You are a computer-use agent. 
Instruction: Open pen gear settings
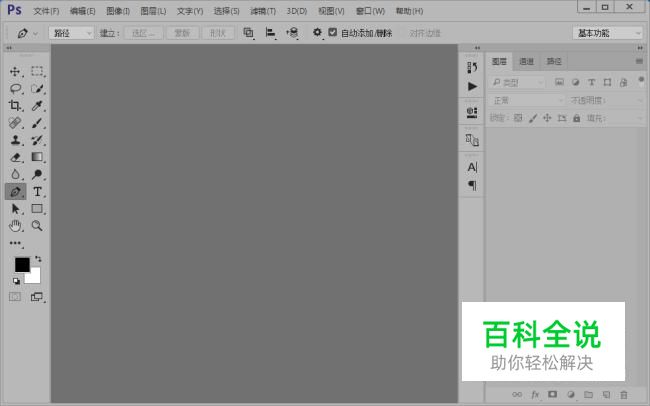(317, 32)
